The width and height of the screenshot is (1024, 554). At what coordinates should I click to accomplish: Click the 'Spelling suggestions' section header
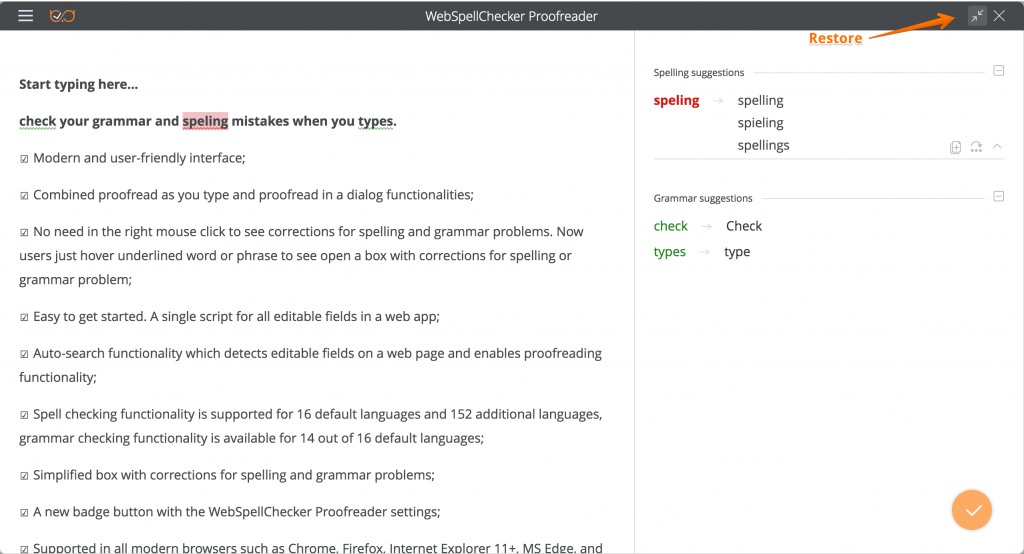coord(699,73)
